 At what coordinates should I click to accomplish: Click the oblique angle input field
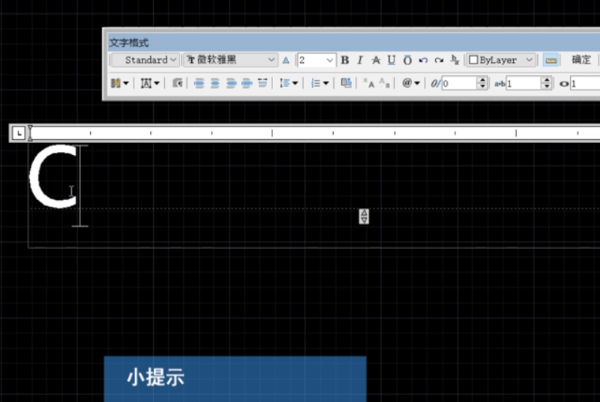(460, 84)
